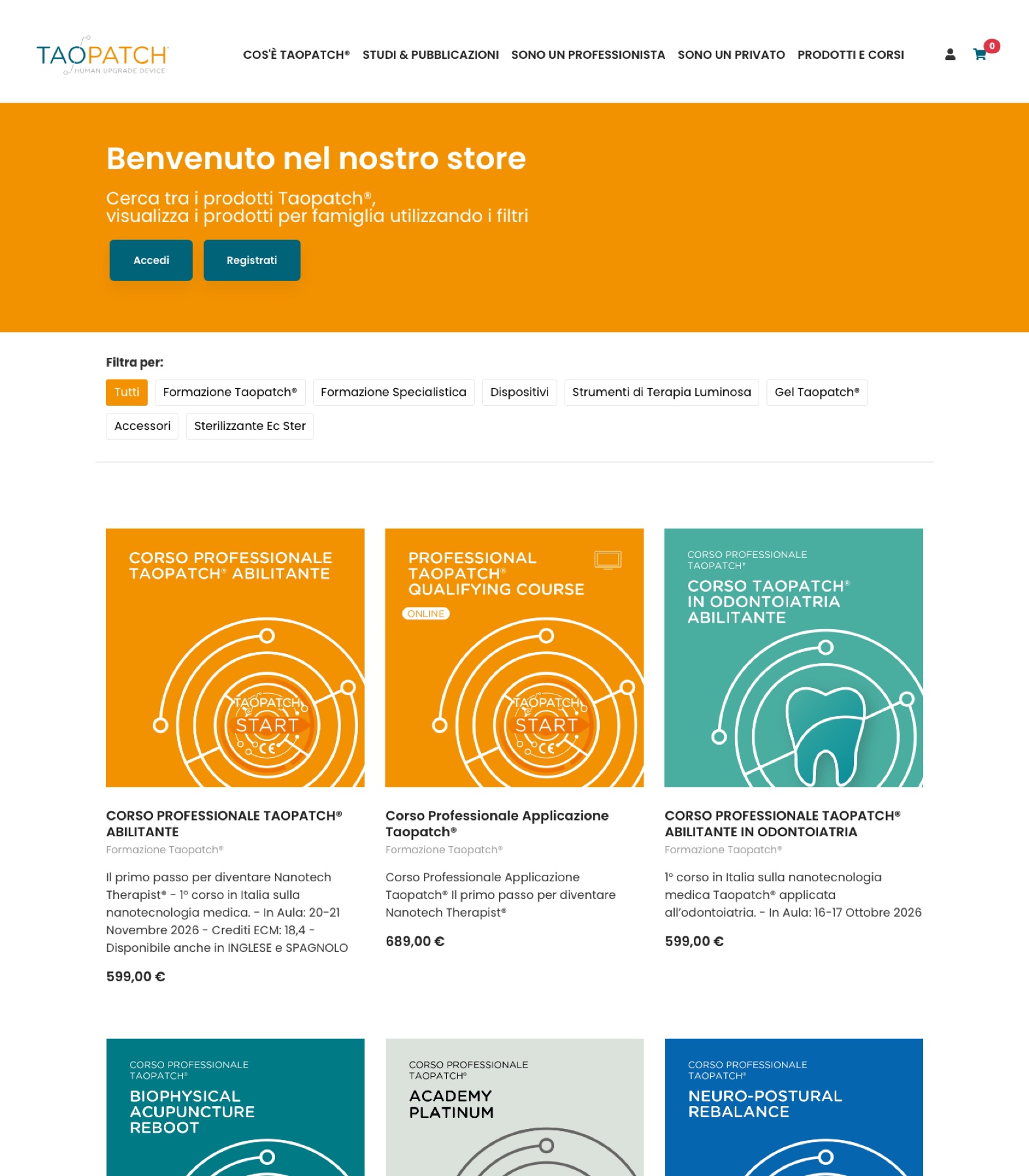Filter by Formazione Specialistica
The height and width of the screenshot is (1176, 1029).
click(393, 392)
